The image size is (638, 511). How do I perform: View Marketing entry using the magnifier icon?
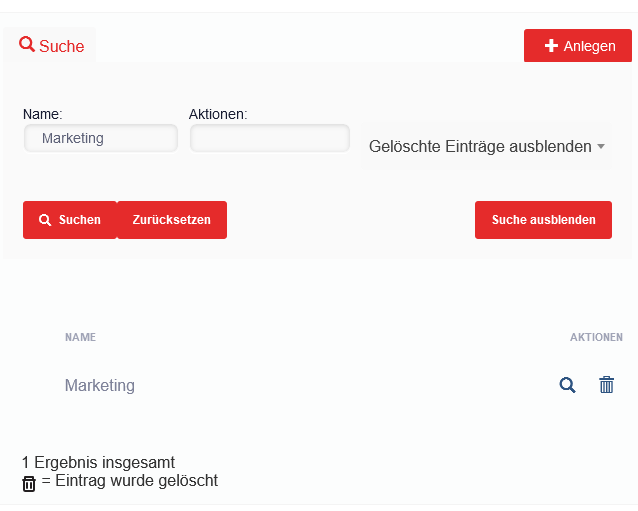[567, 385]
